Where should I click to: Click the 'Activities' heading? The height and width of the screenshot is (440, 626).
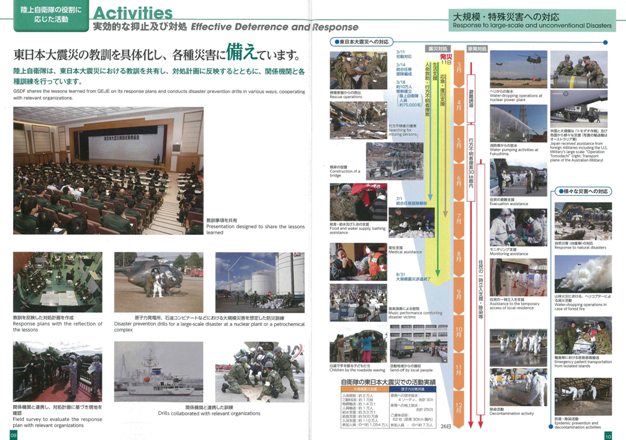tap(133, 13)
